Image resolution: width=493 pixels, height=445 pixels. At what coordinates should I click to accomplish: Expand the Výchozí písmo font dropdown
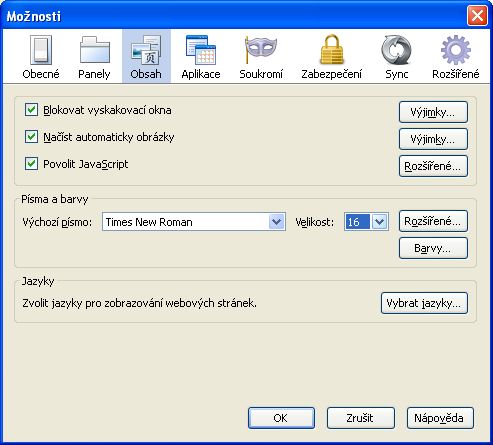pos(194,222)
